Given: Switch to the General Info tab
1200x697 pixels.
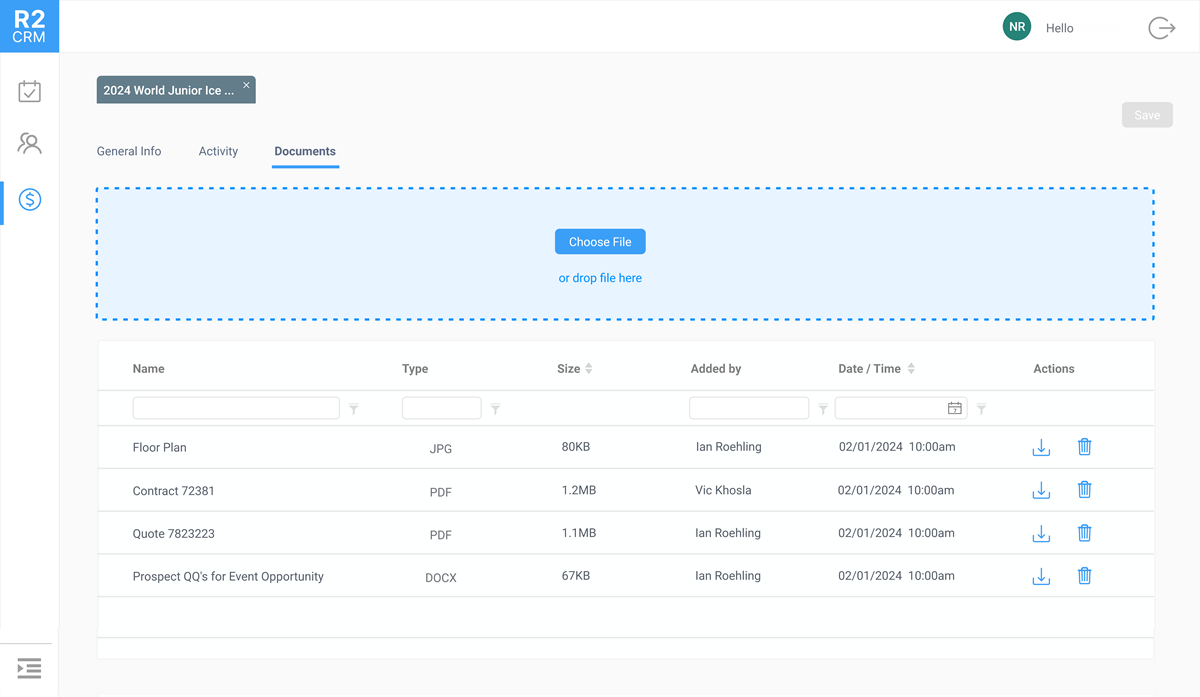Looking at the screenshot, I should 129,151.
